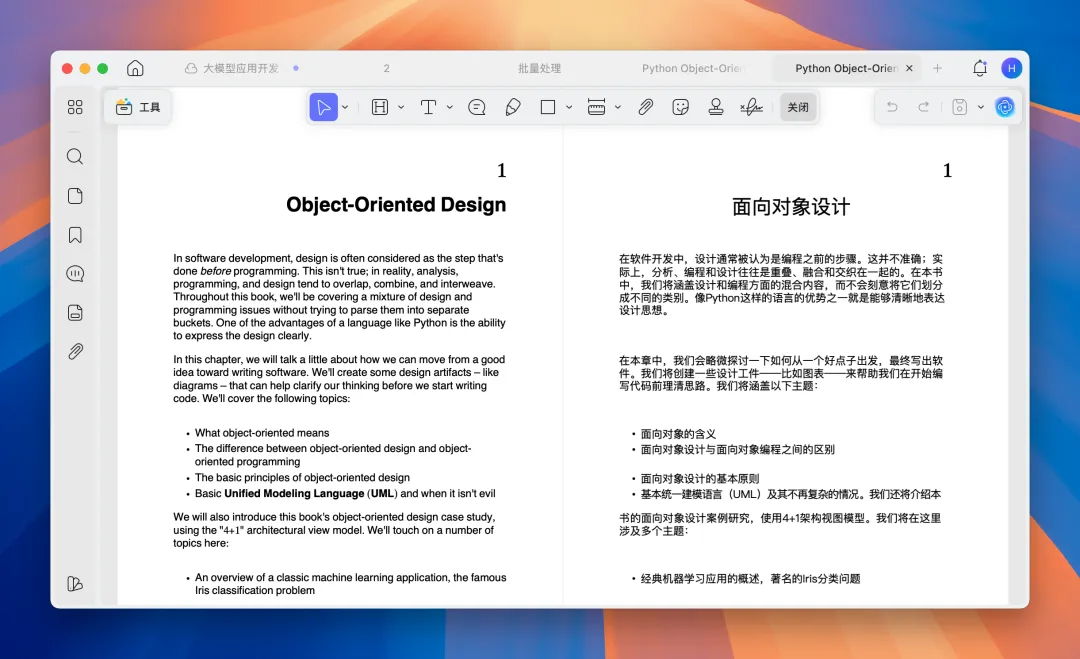Screen dimensions: 1080x659
Task: Expand the save options dropdown arrow
Action: (x=981, y=107)
